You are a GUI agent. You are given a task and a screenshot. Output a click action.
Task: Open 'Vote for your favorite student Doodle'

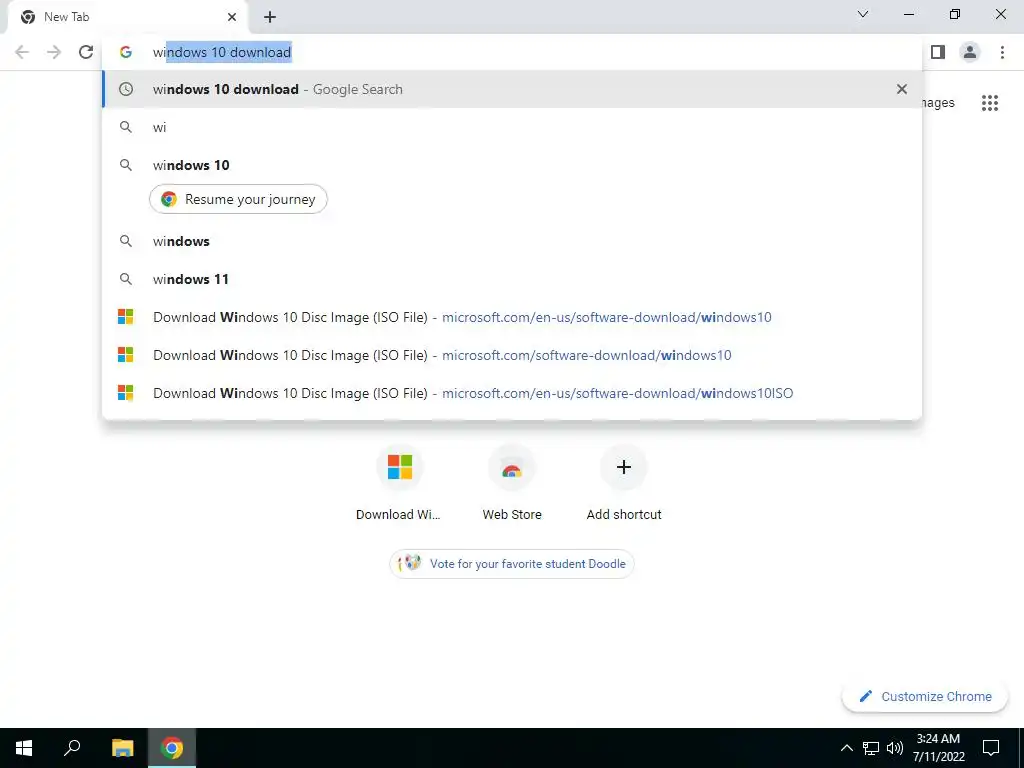512,564
